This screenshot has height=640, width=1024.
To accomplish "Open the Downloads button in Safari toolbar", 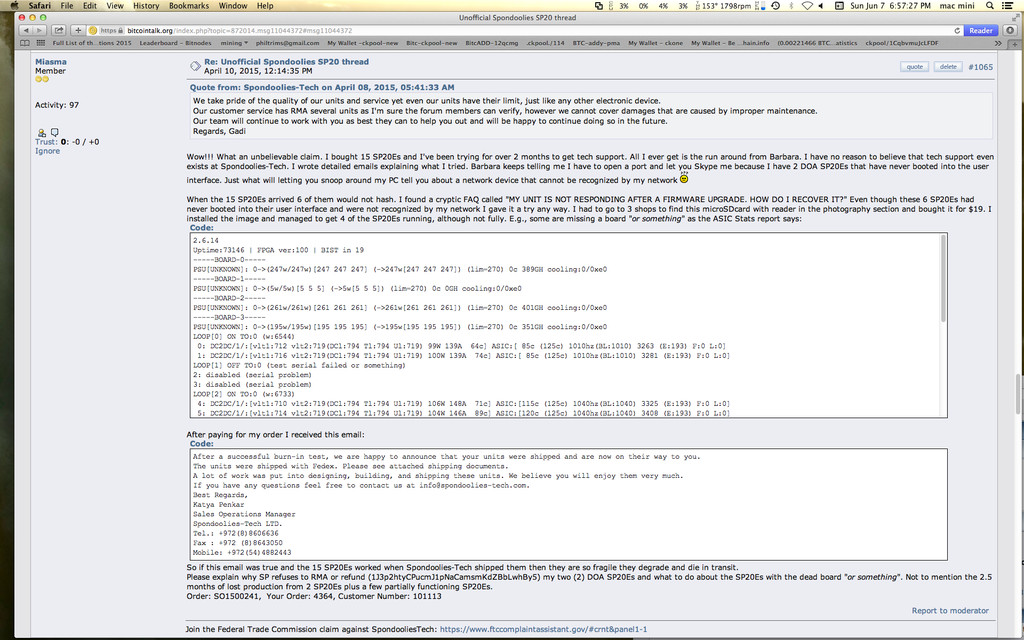I will (x=1010, y=31).
